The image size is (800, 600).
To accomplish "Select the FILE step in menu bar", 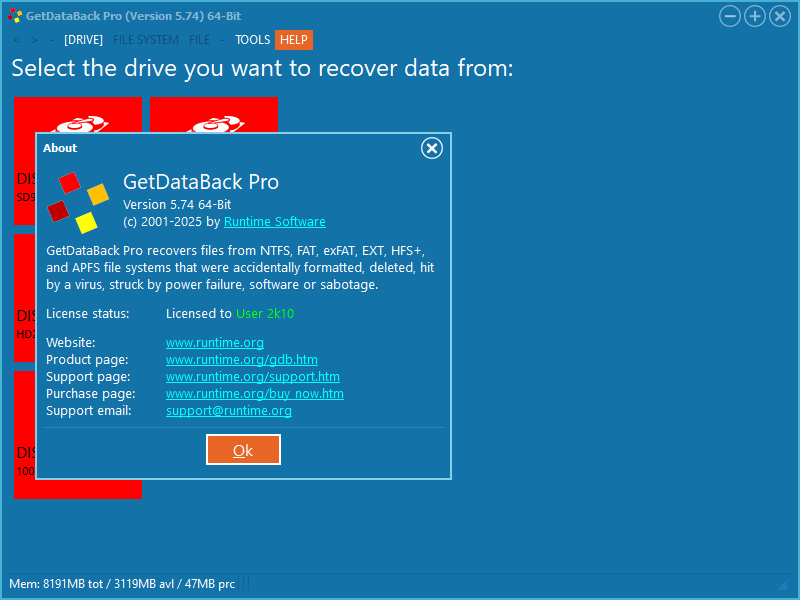I will coord(199,40).
